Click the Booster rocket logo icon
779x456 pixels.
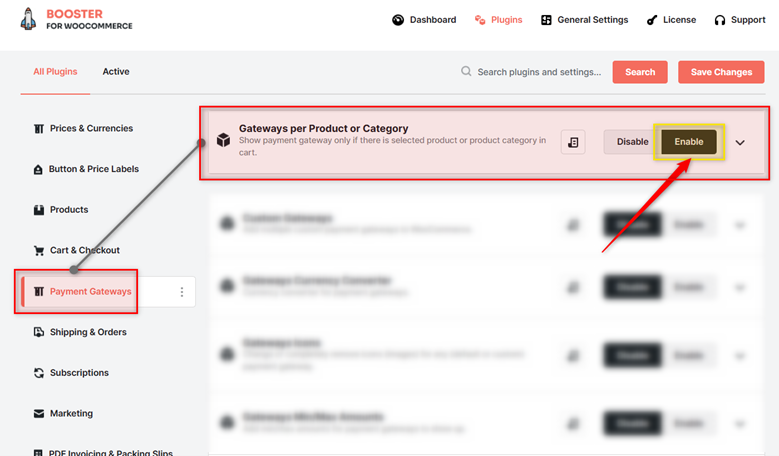pos(28,19)
